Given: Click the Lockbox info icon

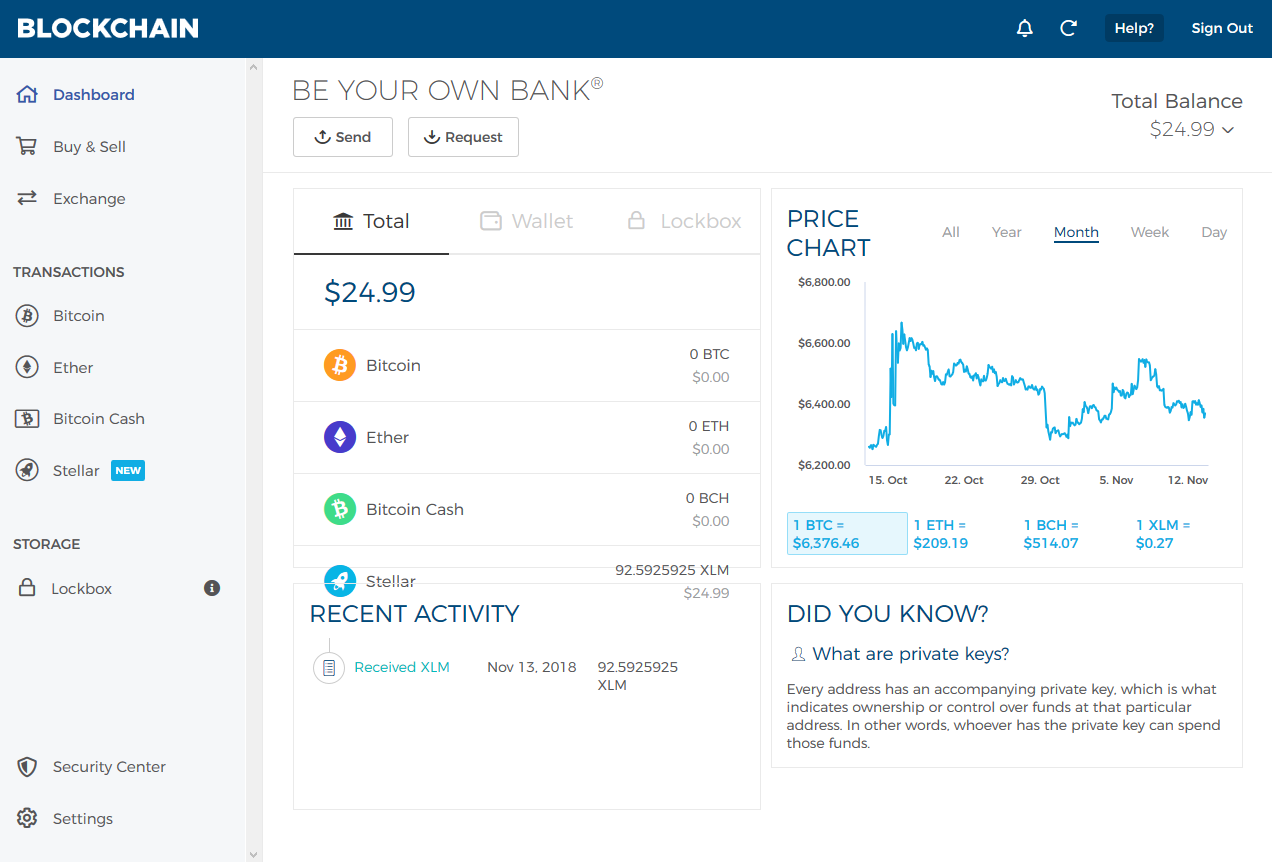Looking at the screenshot, I should [212, 588].
